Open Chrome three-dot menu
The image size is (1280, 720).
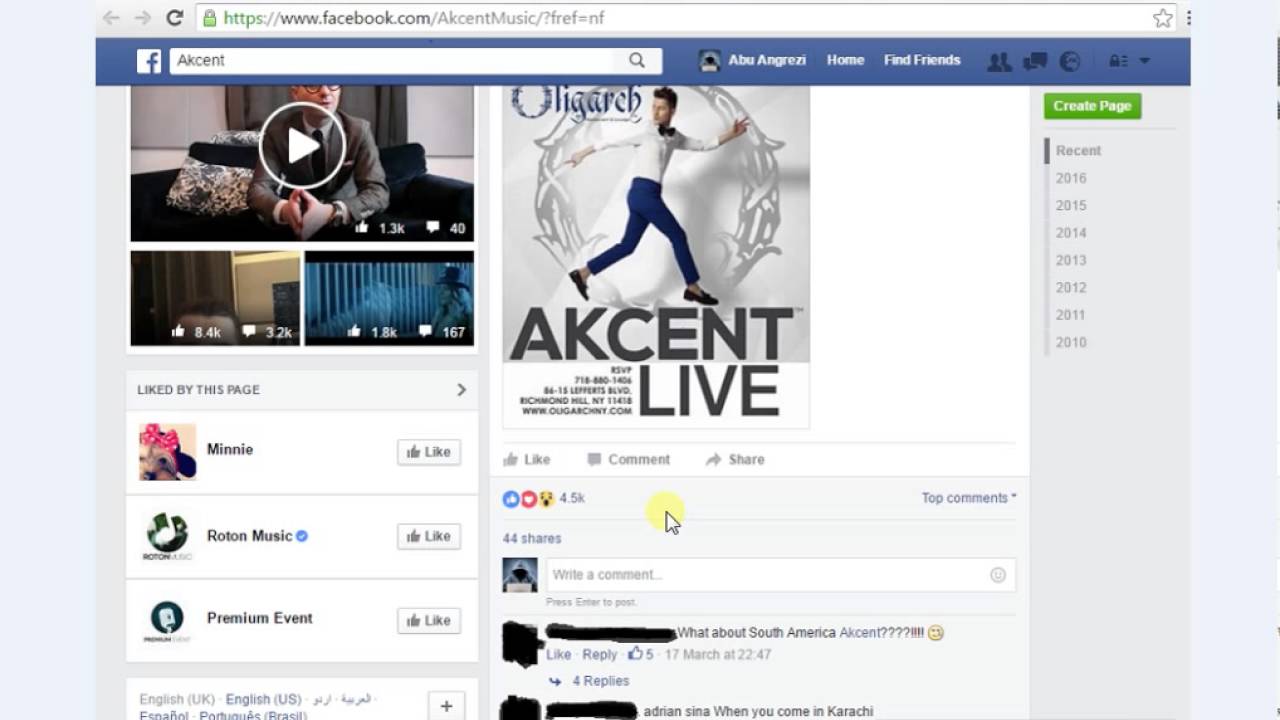[1188, 18]
